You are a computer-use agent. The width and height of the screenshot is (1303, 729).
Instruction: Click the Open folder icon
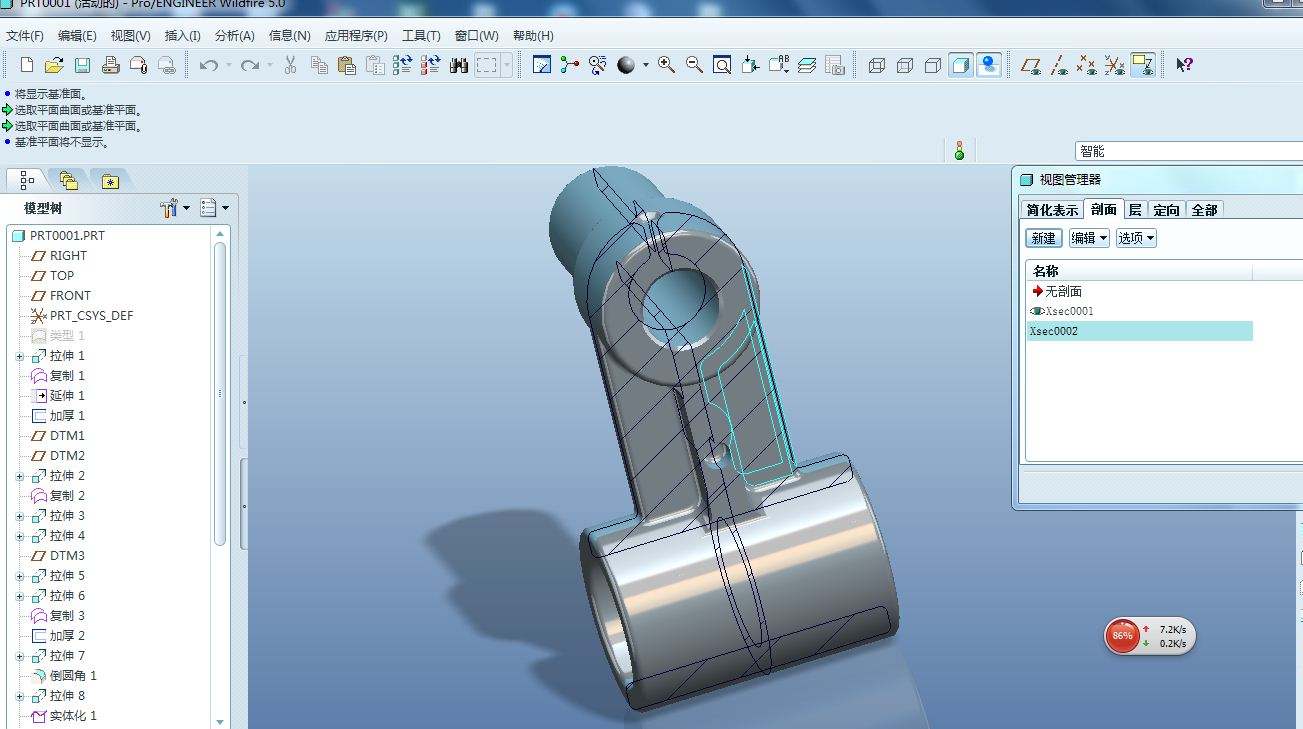coord(54,66)
